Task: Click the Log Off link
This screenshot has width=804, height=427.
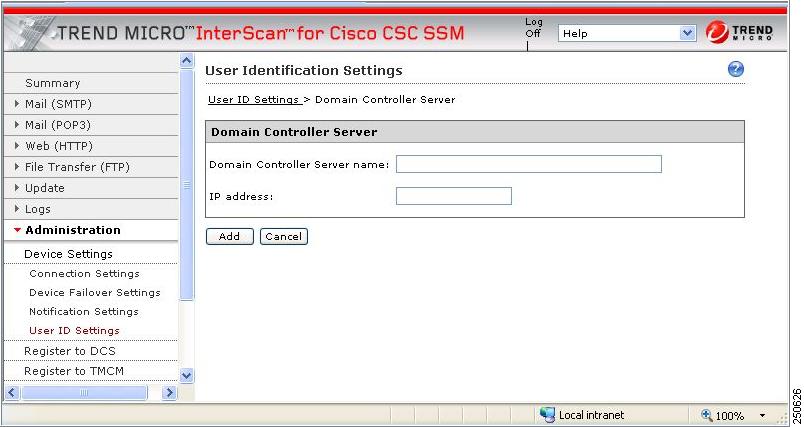Action: 533,28
